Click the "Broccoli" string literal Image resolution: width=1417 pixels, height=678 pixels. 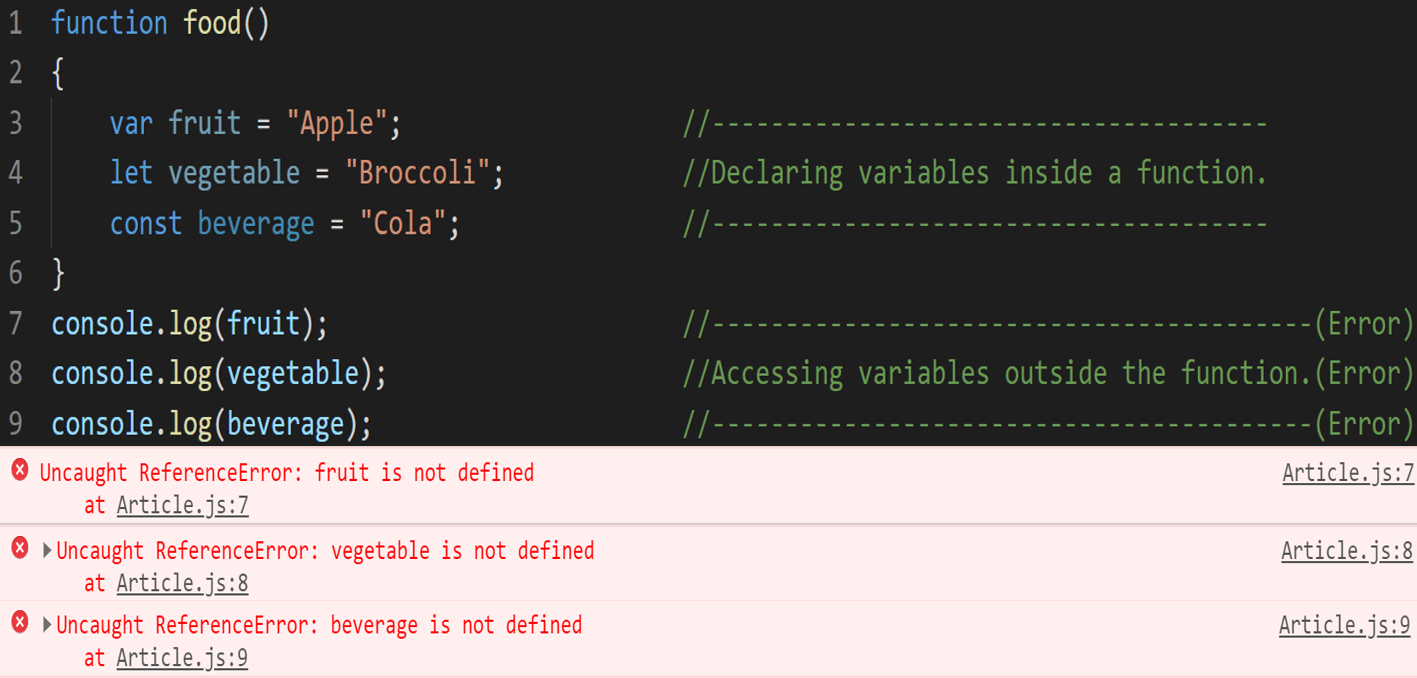point(417,173)
